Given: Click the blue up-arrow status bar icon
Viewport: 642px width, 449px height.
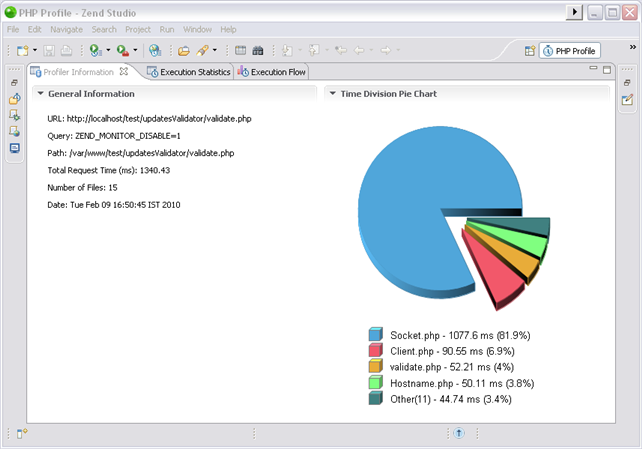Looking at the screenshot, I should (x=458, y=434).
